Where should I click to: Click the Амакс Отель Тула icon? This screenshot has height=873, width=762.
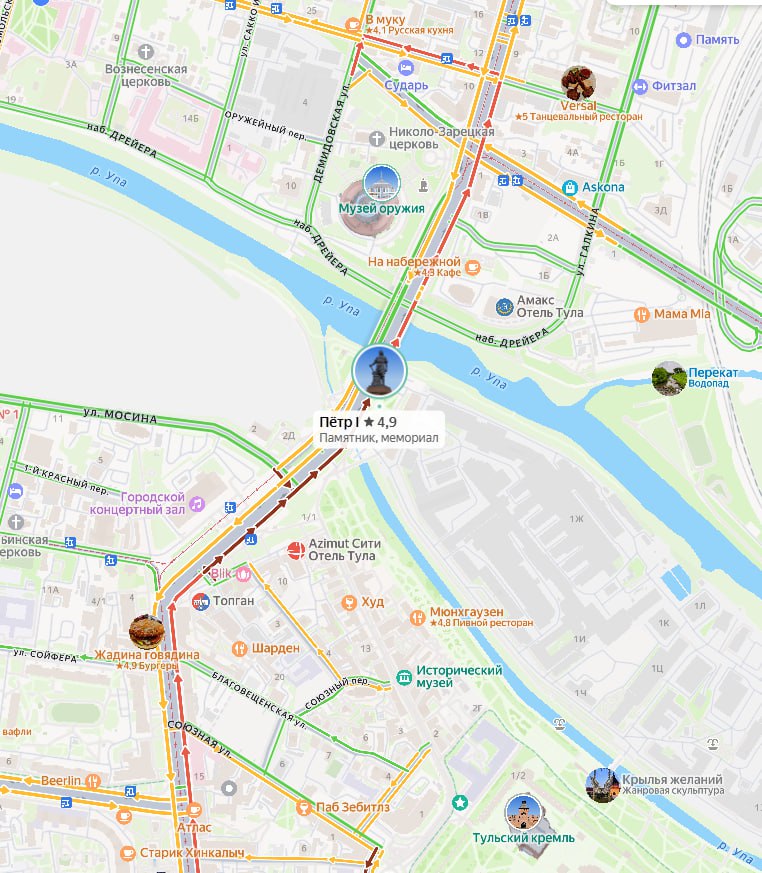click(504, 307)
